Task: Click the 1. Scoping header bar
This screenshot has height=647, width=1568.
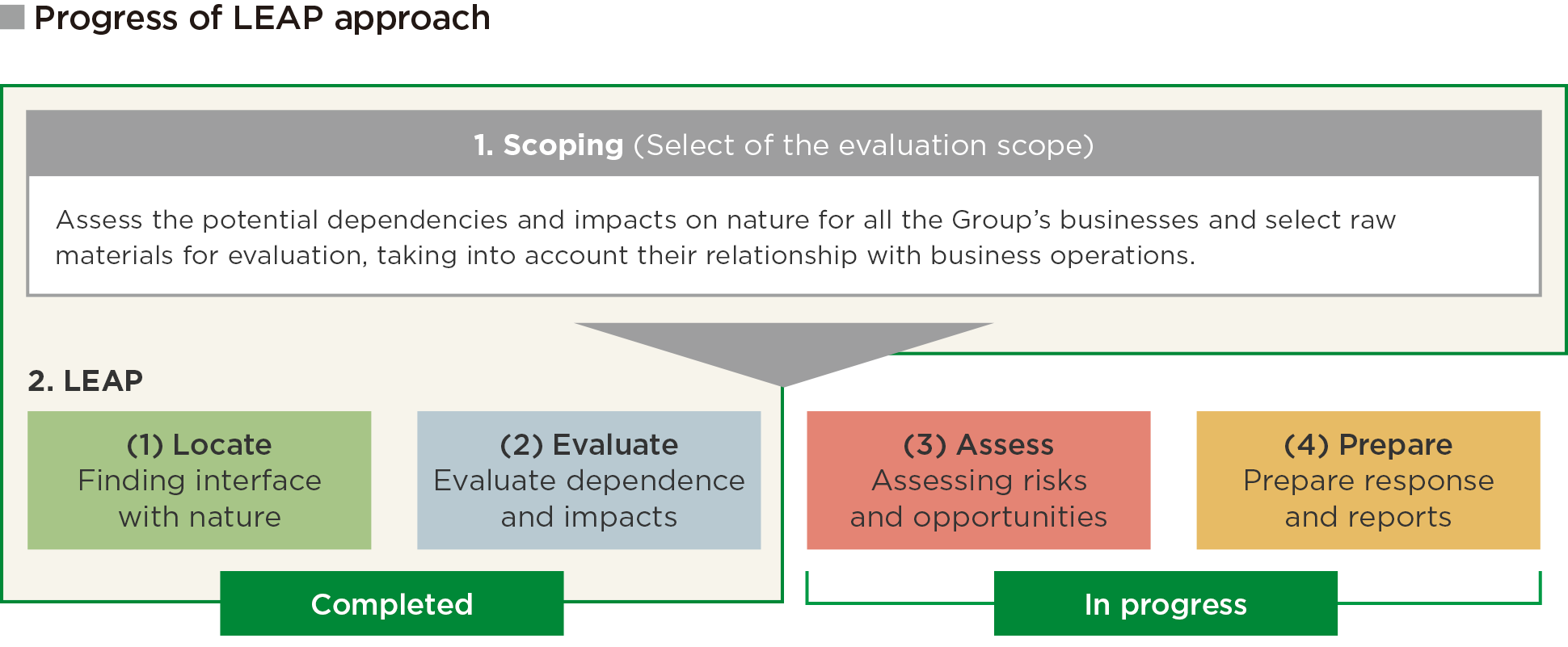Action: coord(783,144)
